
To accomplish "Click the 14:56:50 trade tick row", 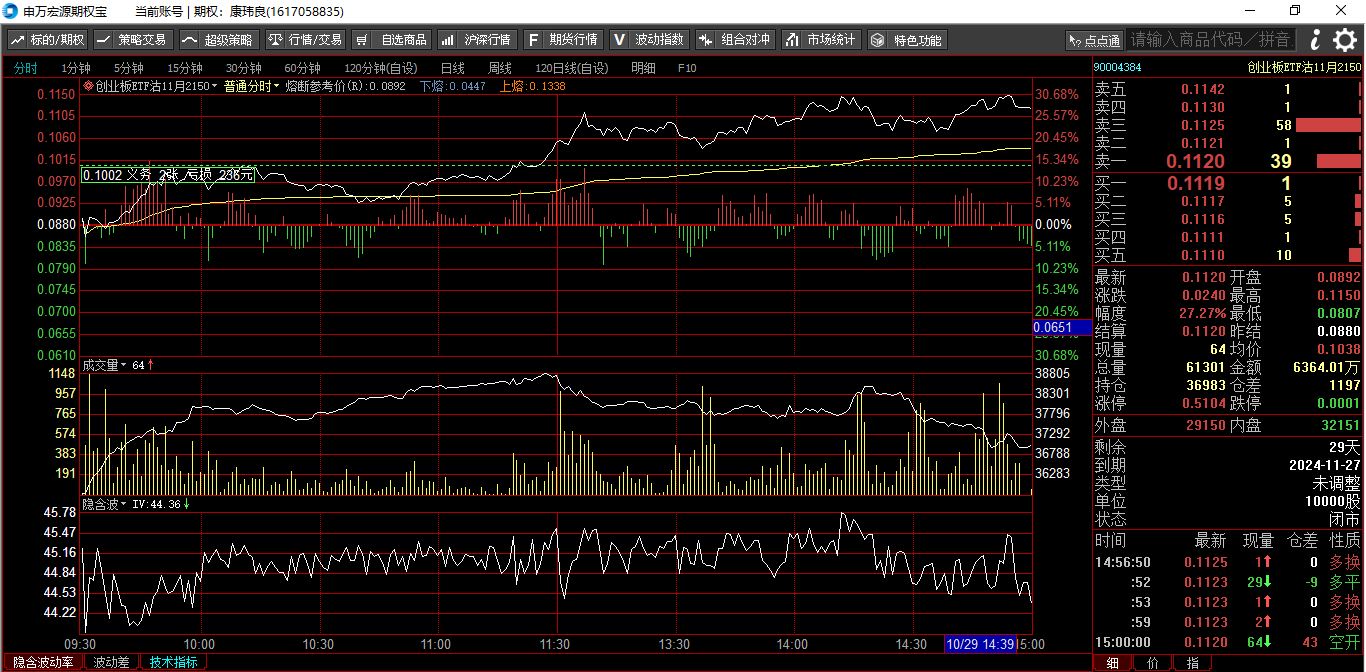I will pos(1228,562).
